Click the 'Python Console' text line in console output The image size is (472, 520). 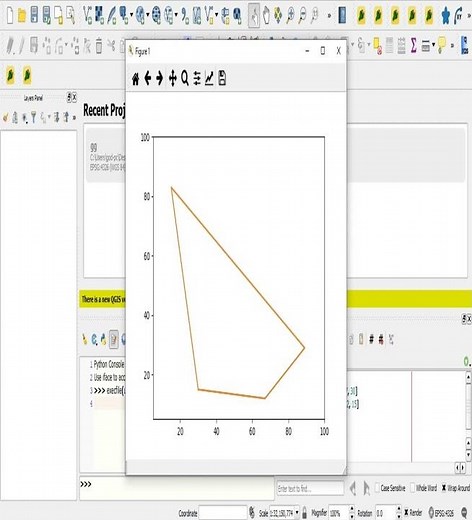[109, 364]
